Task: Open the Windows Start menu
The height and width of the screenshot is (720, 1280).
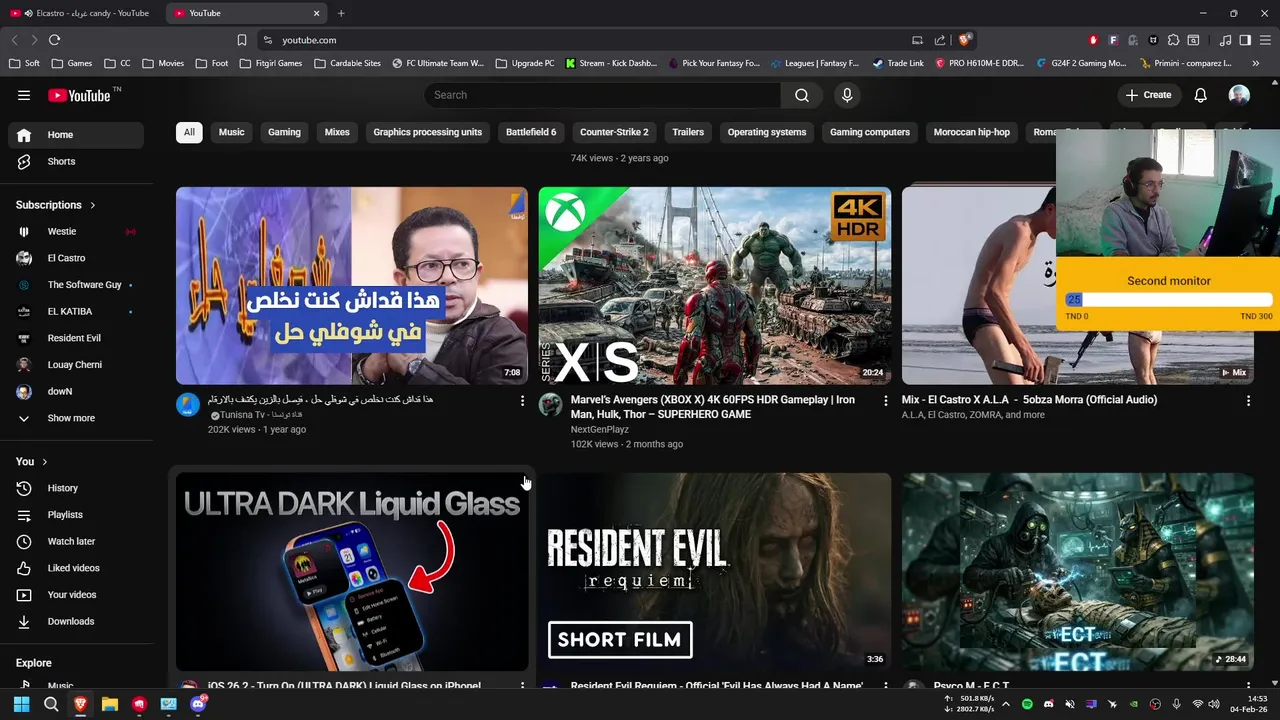Action: [x=22, y=704]
